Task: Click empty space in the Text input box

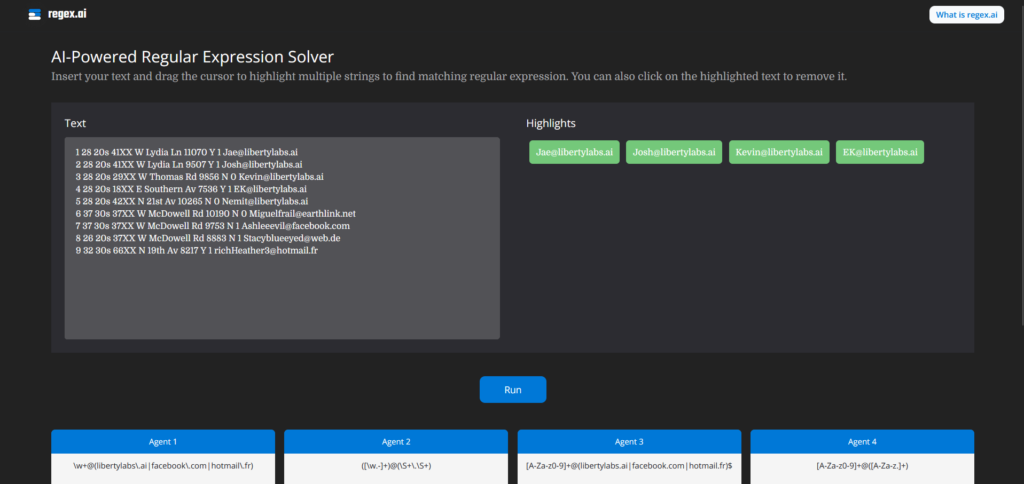Action: 282,300
